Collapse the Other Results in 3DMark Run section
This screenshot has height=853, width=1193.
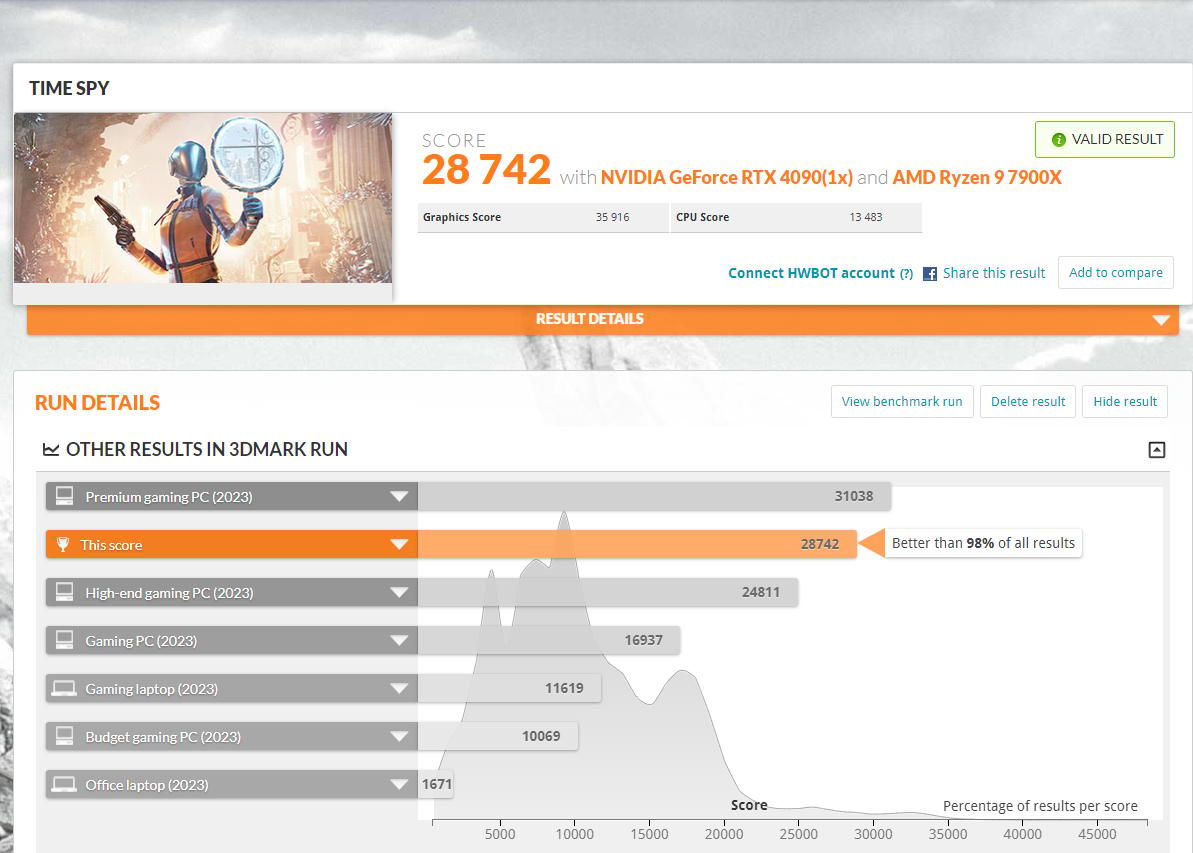point(1156,450)
